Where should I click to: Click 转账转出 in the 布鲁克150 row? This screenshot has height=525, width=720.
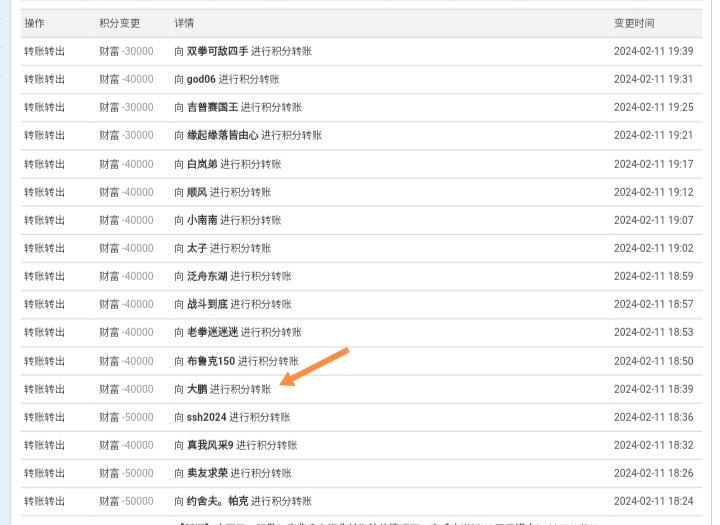pyautogui.click(x=45, y=361)
